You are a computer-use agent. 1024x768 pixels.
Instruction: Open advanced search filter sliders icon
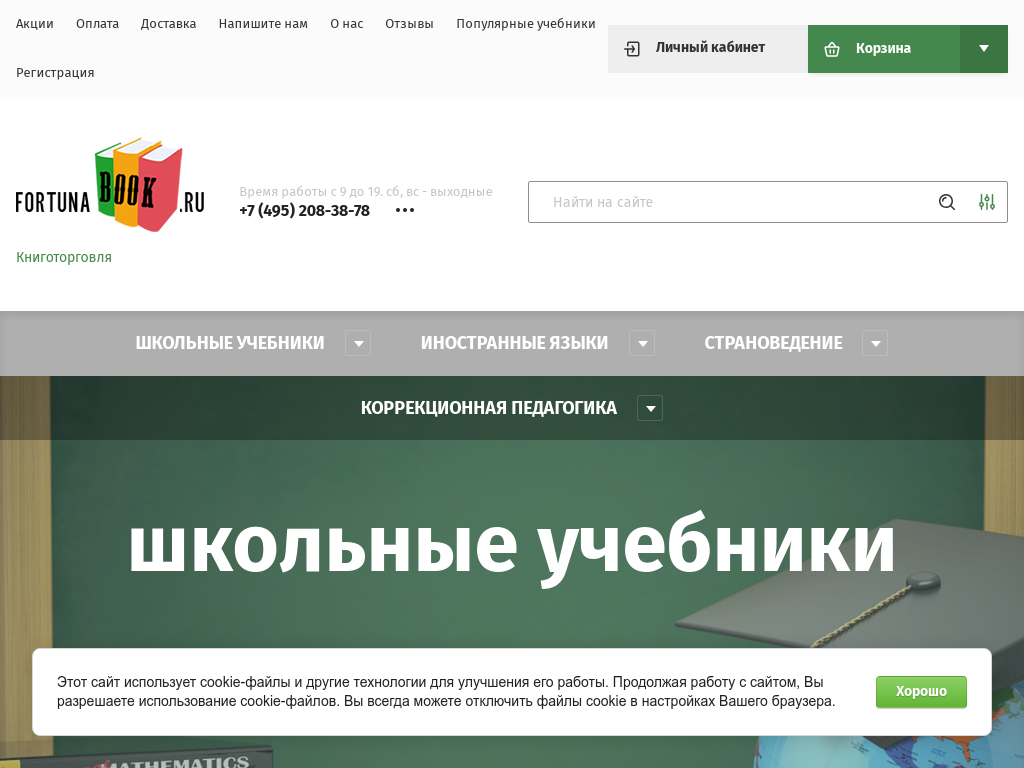pyautogui.click(x=987, y=202)
